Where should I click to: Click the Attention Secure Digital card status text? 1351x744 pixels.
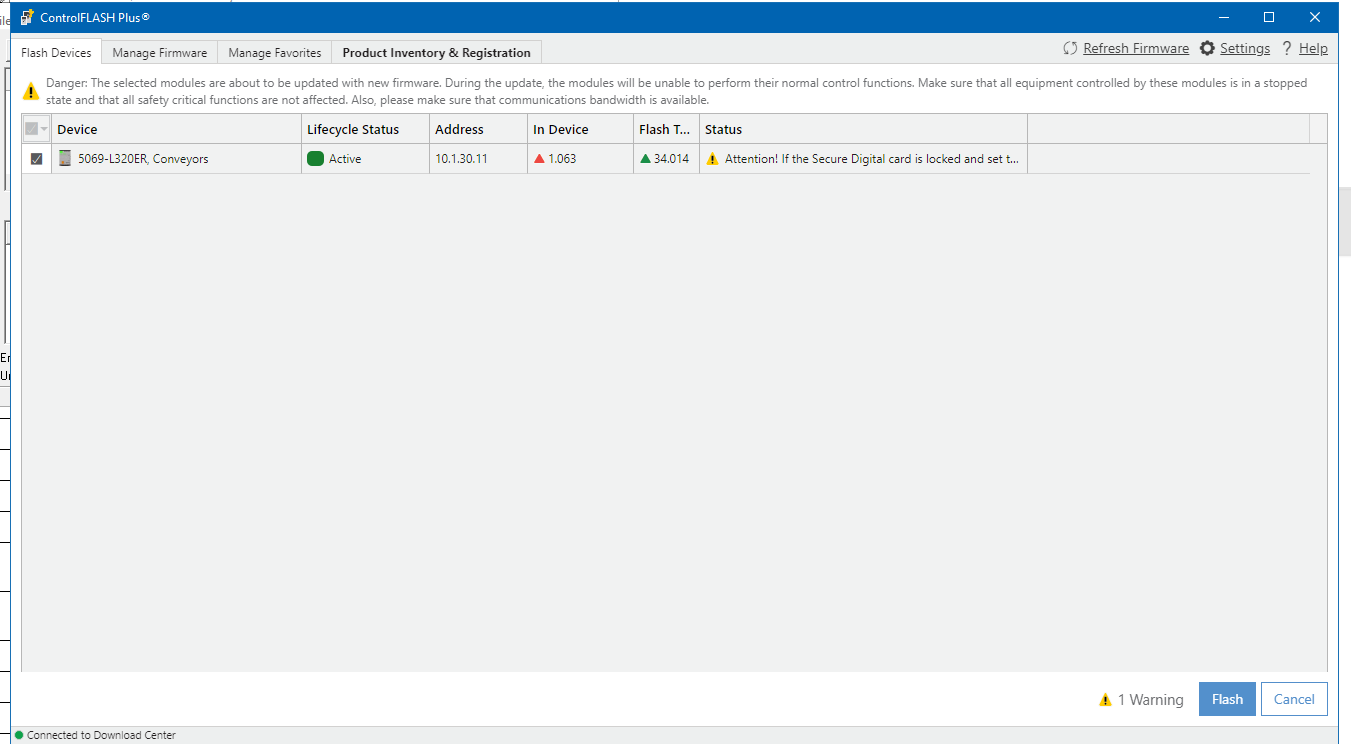pyautogui.click(x=872, y=159)
